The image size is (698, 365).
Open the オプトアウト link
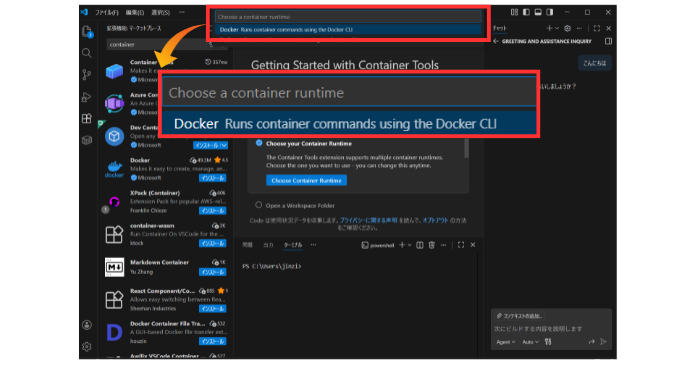click(x=435, y=220)
